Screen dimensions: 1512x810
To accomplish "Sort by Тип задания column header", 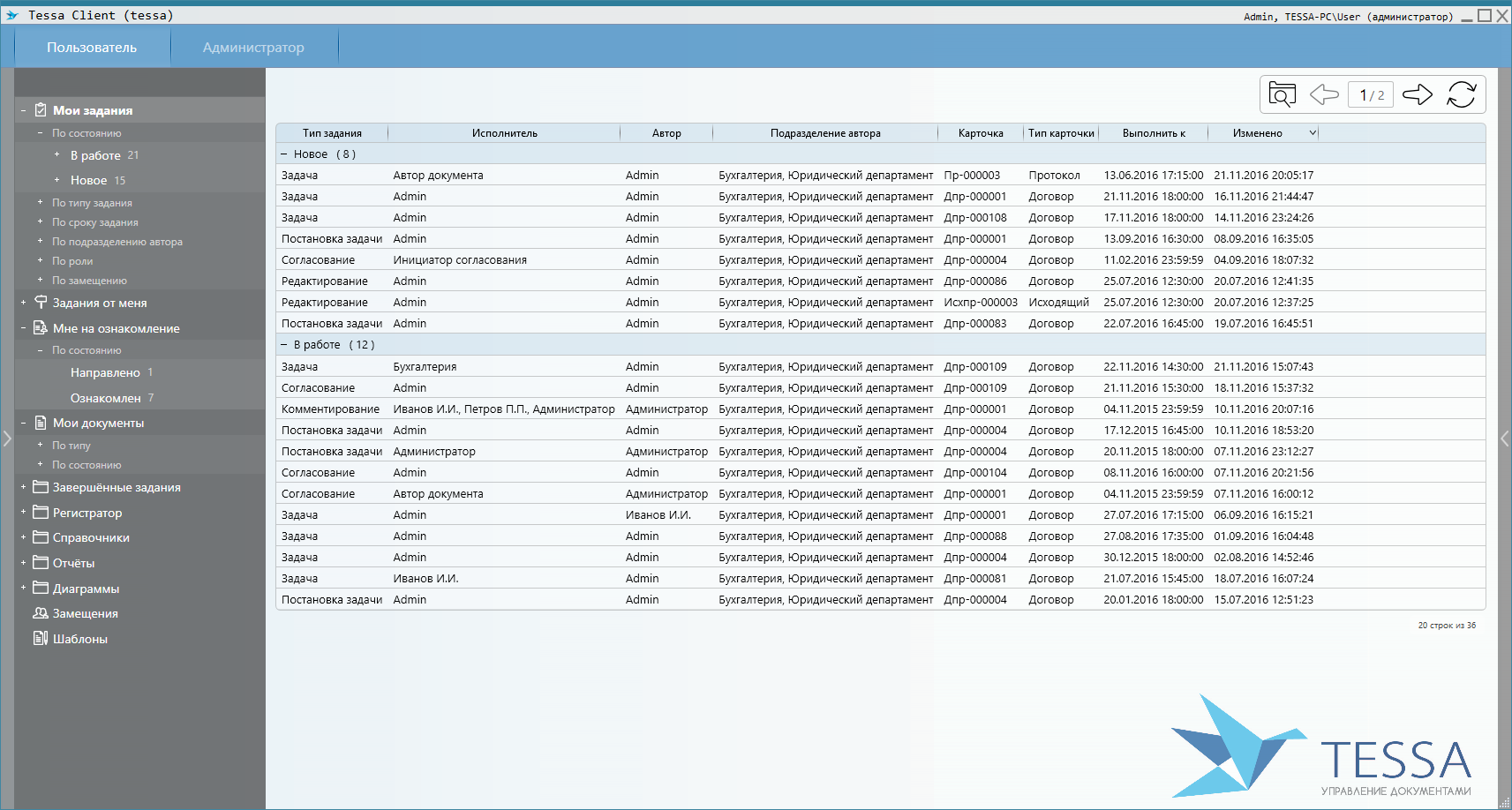I will (332, 133).
